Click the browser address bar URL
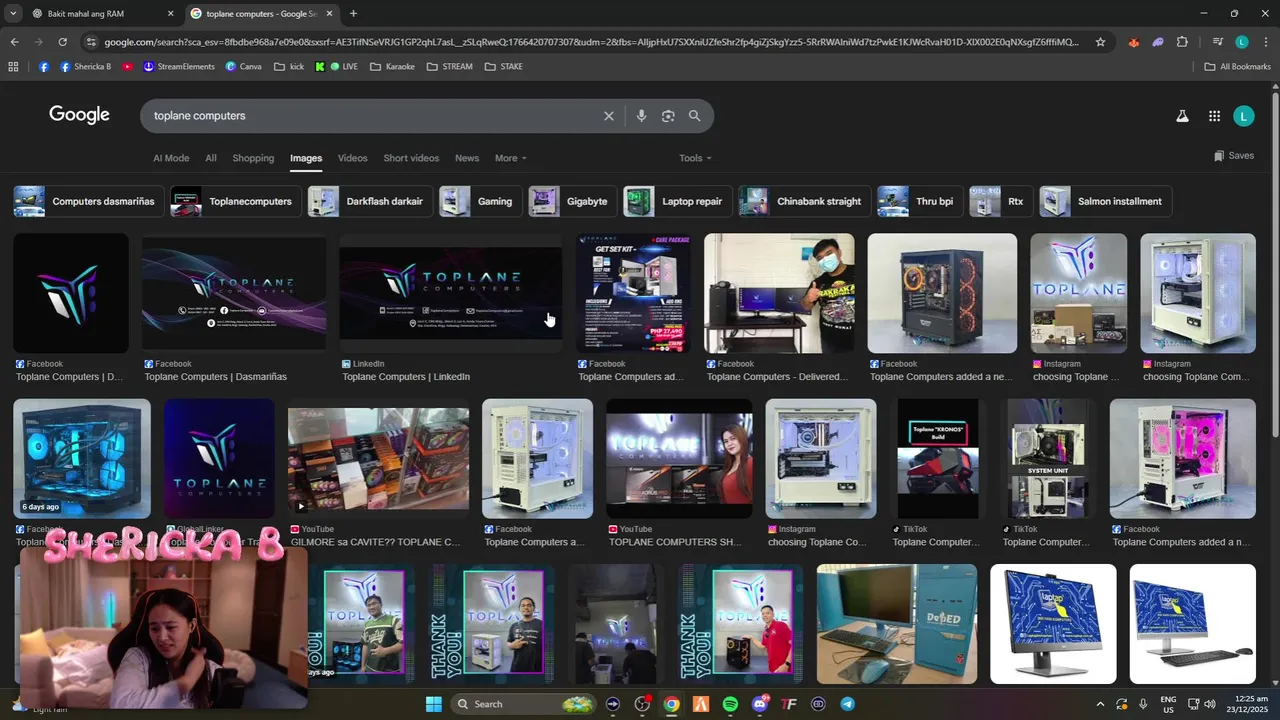Viewport: 1280px width, 720px height. click(x=590, y=42)
